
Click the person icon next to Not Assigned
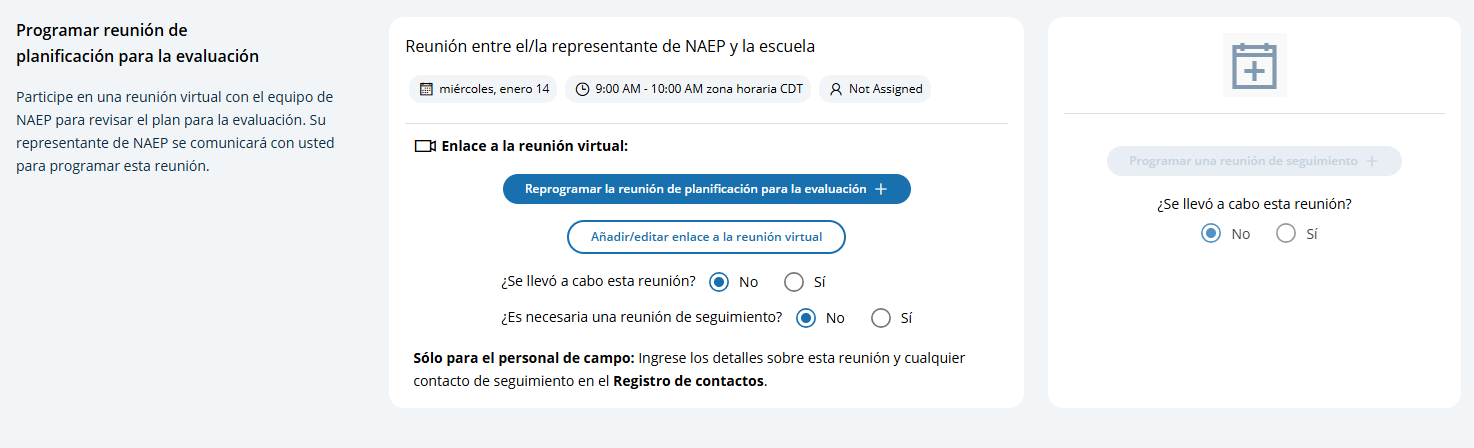836,89
